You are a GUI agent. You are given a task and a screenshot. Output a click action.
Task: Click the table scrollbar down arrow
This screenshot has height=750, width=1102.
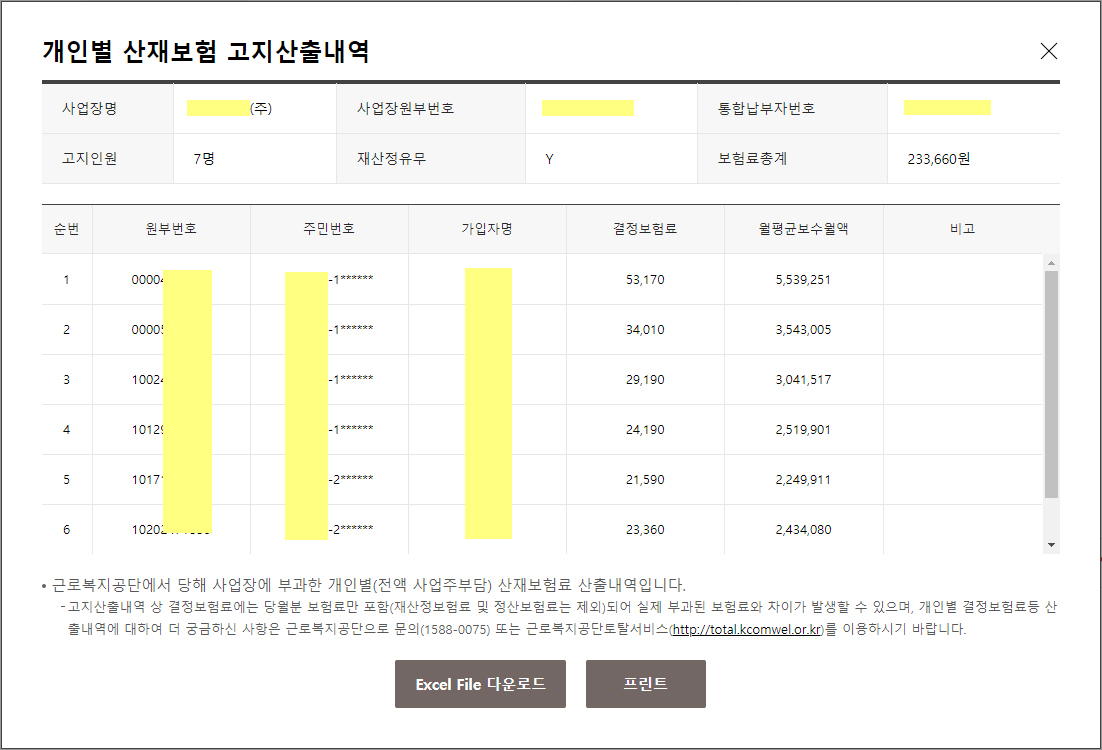click(x=1051, y=544)
